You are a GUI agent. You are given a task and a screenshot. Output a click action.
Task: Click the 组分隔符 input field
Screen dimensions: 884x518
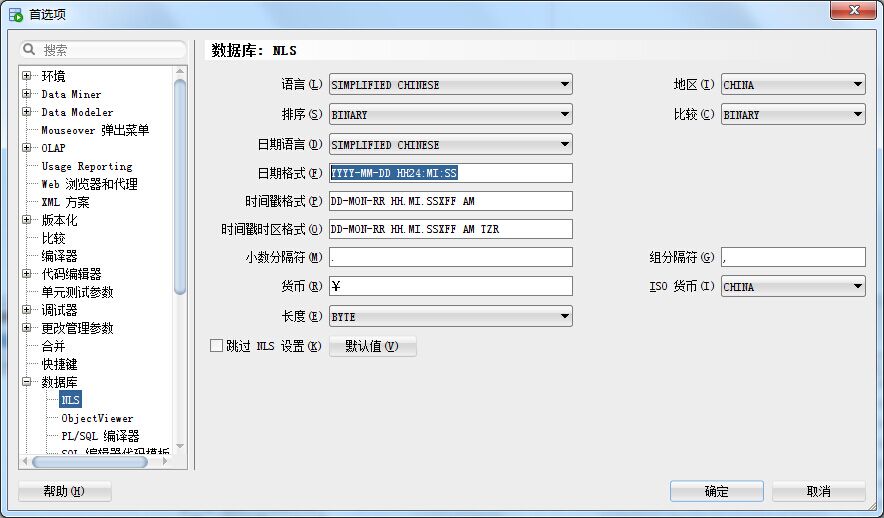point(793,257)
